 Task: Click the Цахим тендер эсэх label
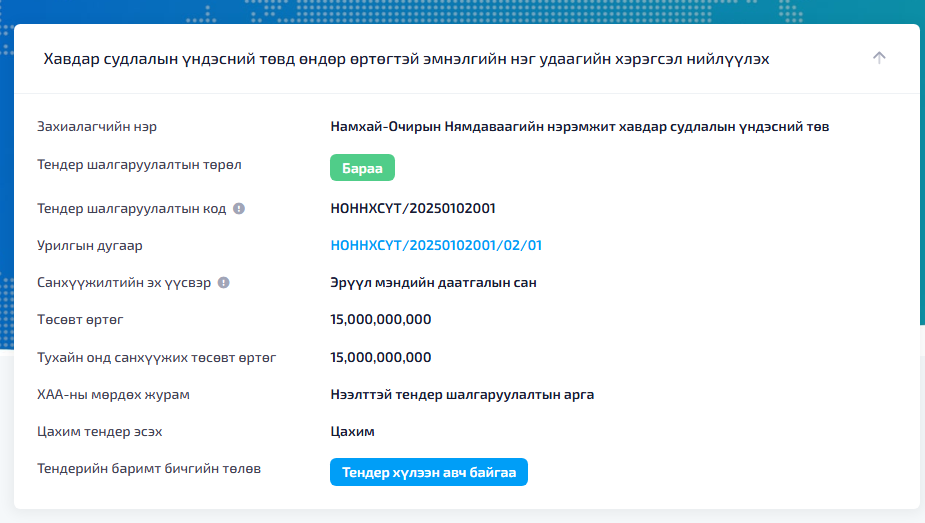click(x=99, y=431)
